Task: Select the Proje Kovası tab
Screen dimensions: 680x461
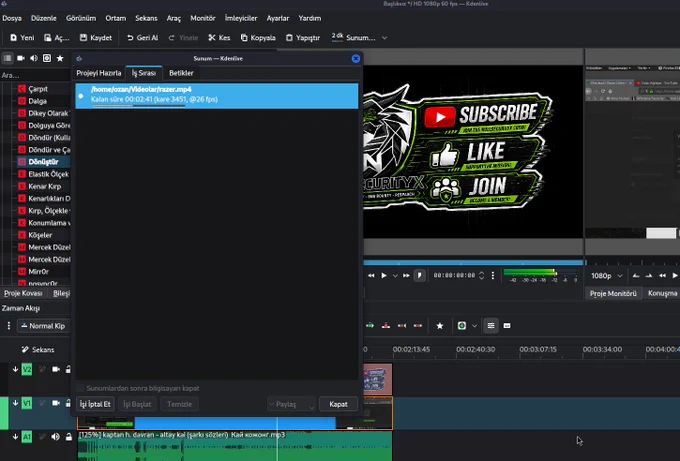Action: (23, 294)
